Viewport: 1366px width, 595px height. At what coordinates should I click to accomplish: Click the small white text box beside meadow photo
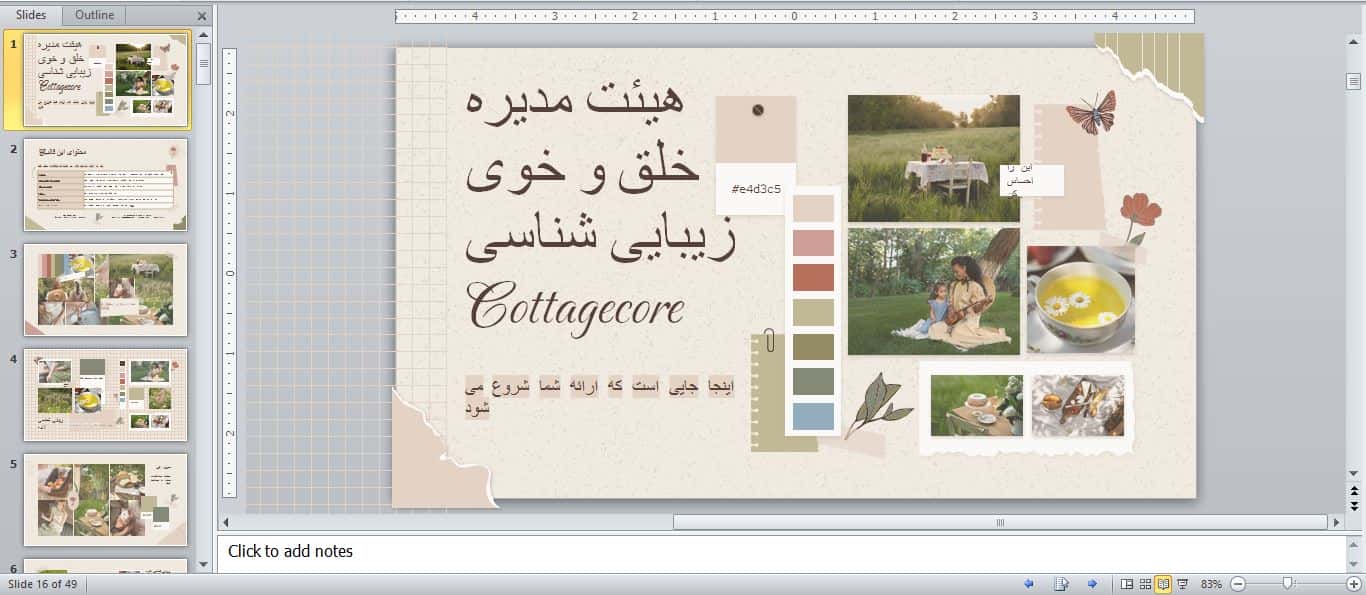point(1032,180)
